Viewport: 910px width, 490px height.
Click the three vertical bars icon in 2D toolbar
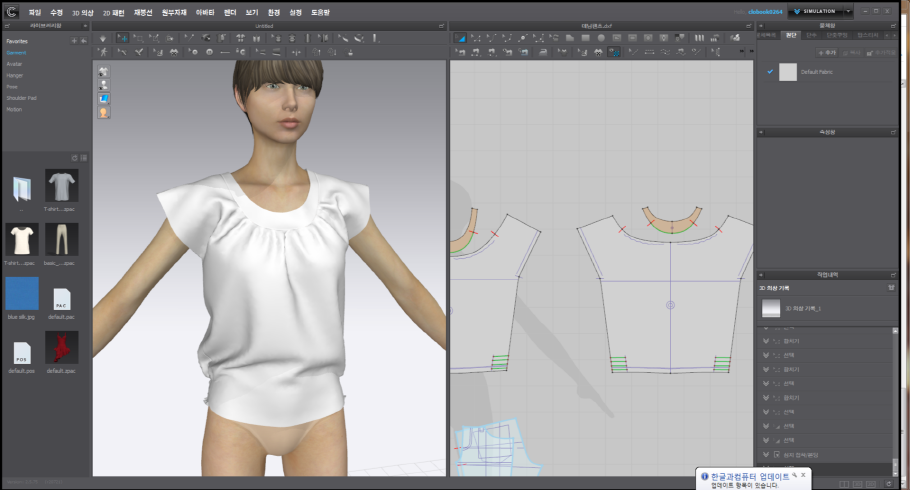click(699, 38)
